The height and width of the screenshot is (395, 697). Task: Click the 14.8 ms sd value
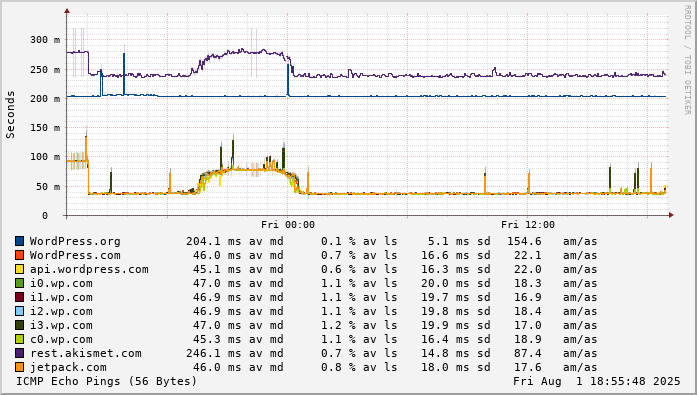coord(435,353)
